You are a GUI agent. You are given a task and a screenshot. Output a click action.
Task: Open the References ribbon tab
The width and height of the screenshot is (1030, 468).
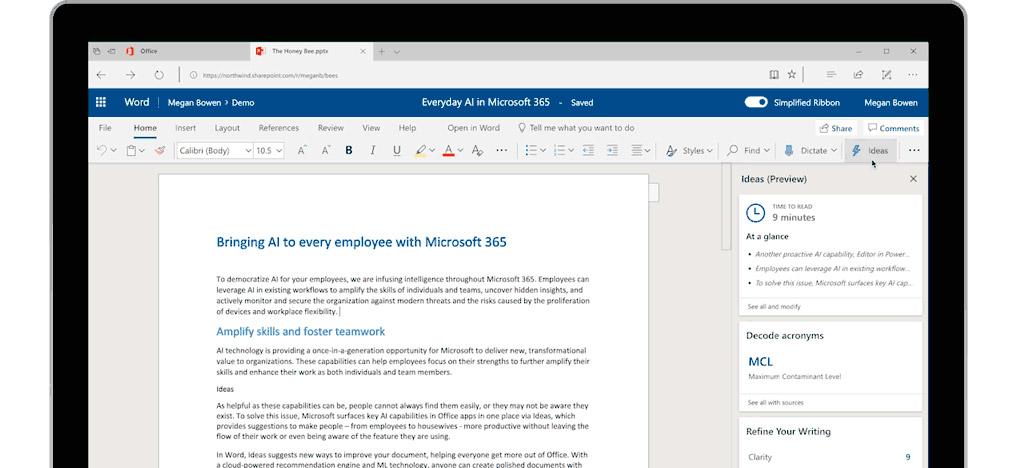[x=278, y=128]
